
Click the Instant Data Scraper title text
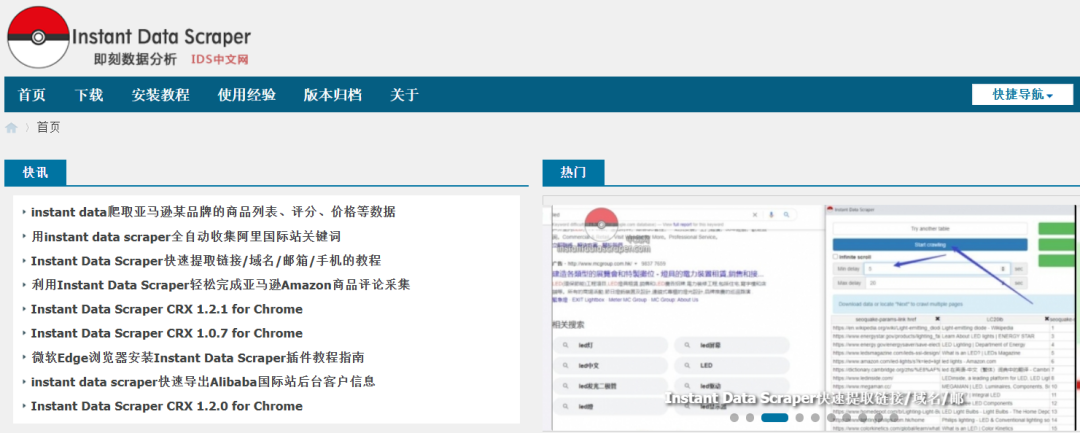(x=161, y=36)
